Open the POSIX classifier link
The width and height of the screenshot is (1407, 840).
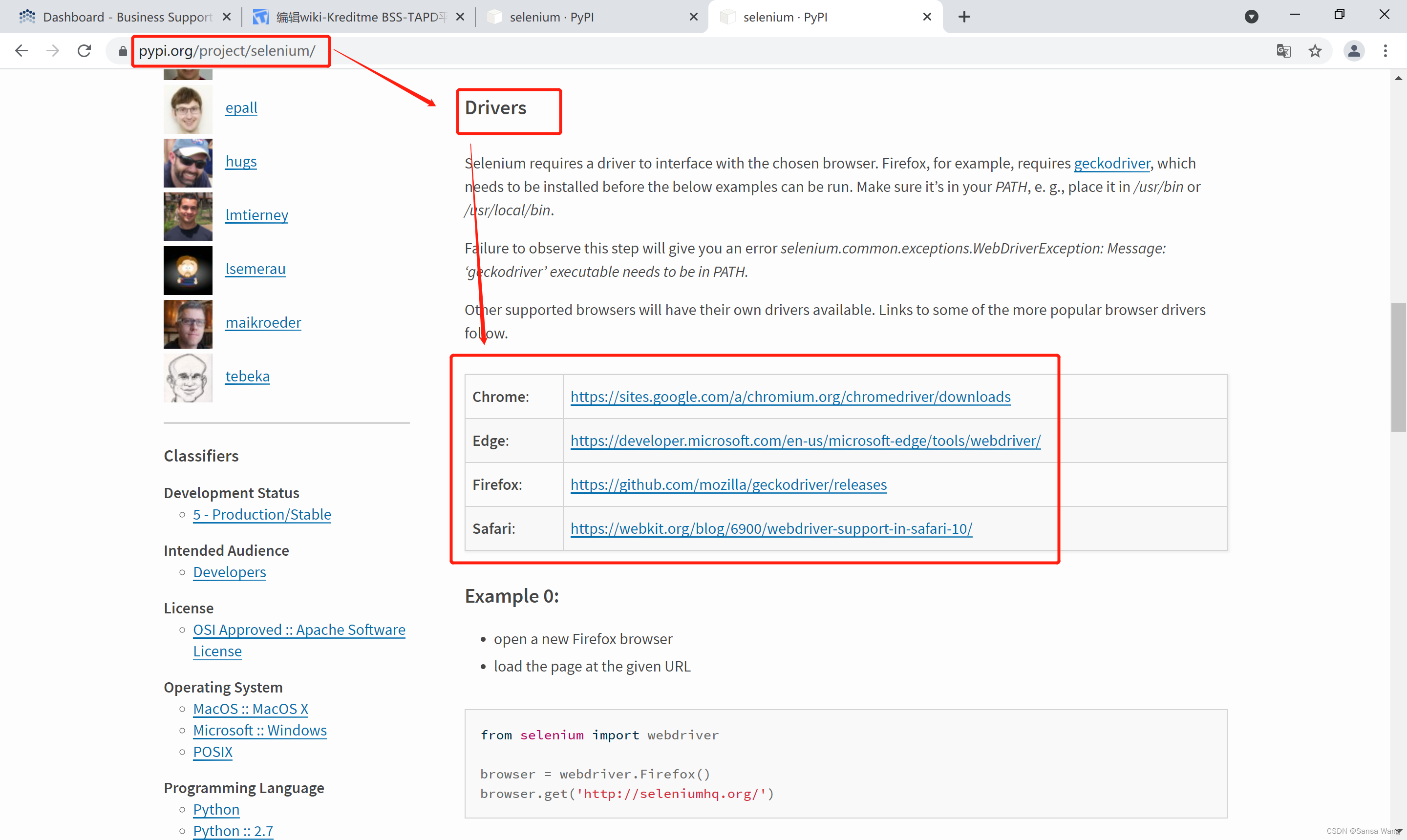pyautogui.click(x=213, y=752)
